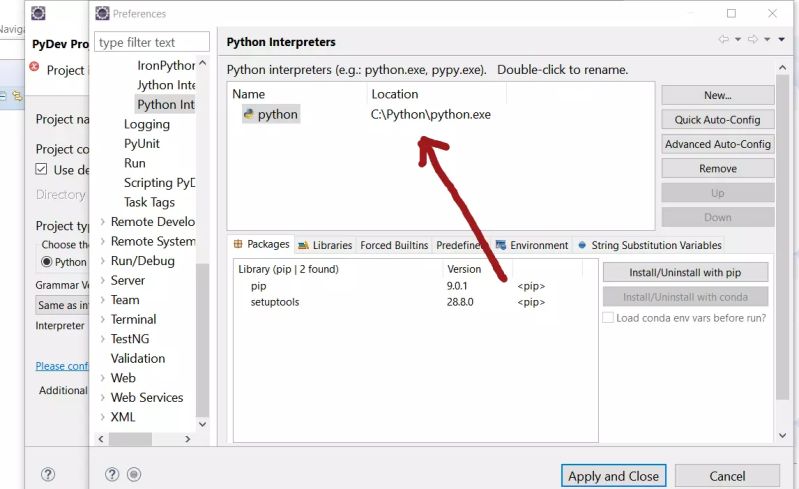This screenshot has width=799, height=489.
Task: Click scroll down arrow of preferences tree
Action: (x=202, y=424)
